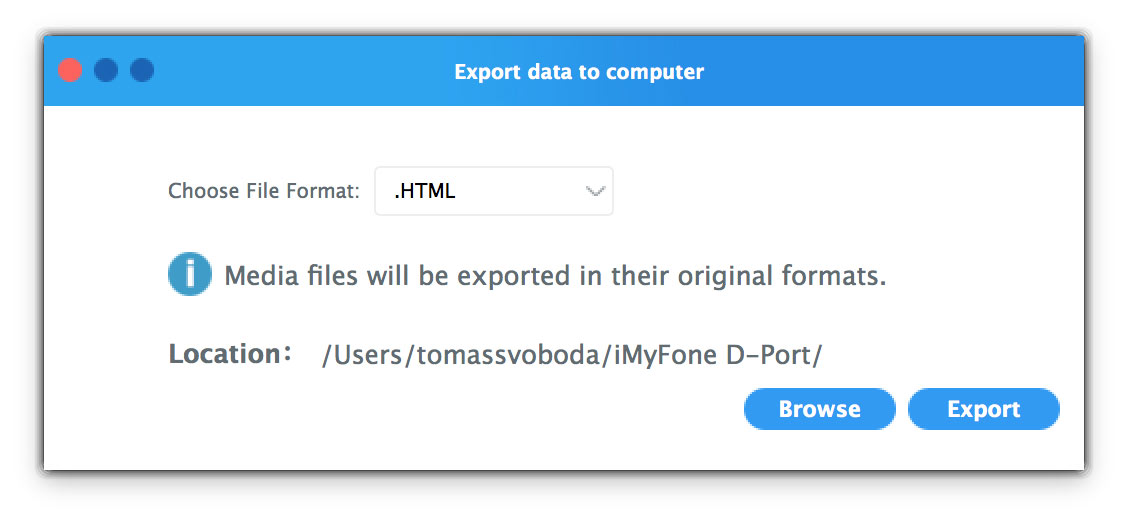
Task: Click the media files info message text
Action: (555, 276)
